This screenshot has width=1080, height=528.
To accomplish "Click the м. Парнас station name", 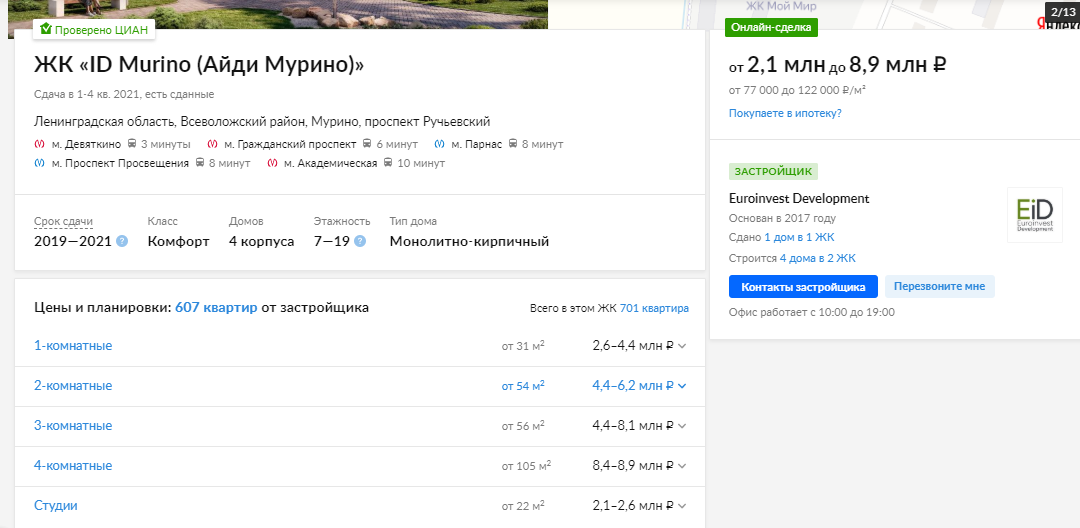I will point(477,144).
